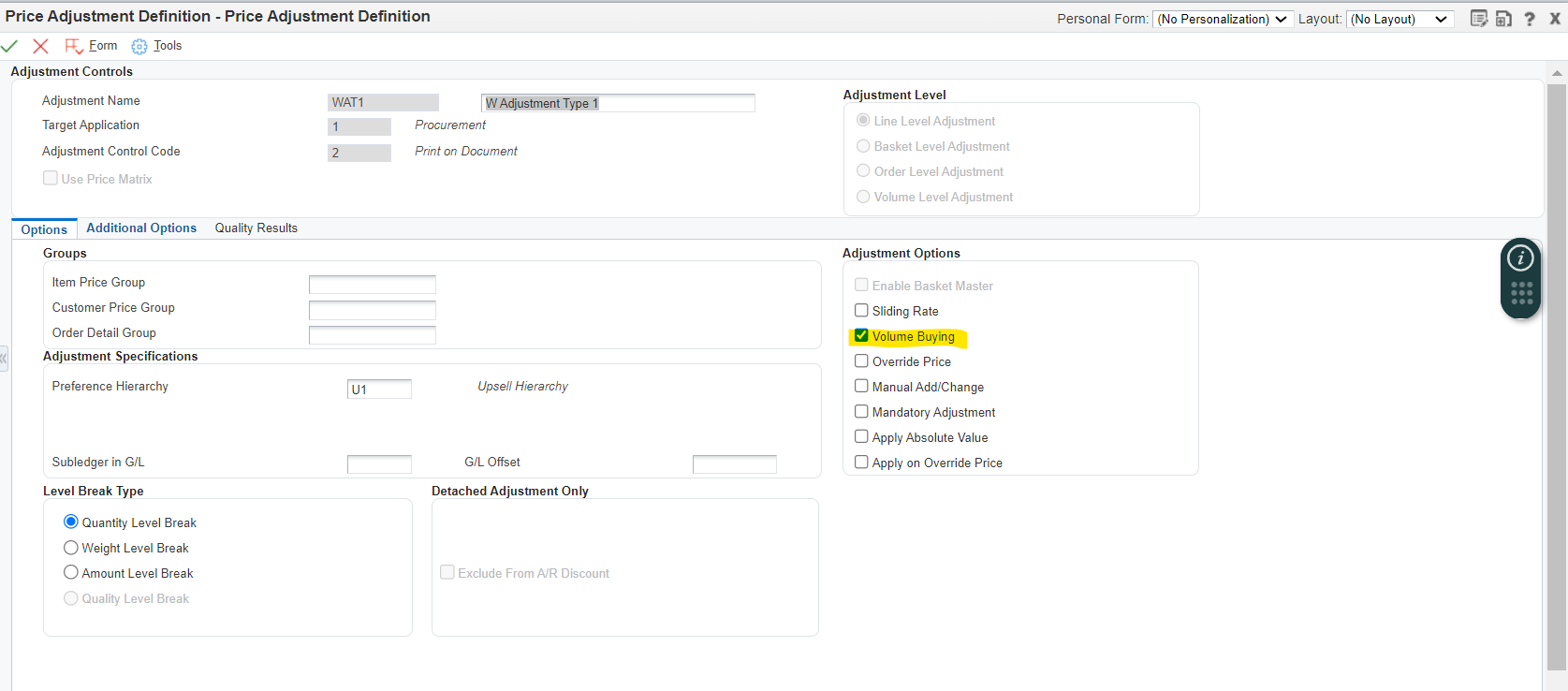Click the save layout icon in header

pos(1503,19)
